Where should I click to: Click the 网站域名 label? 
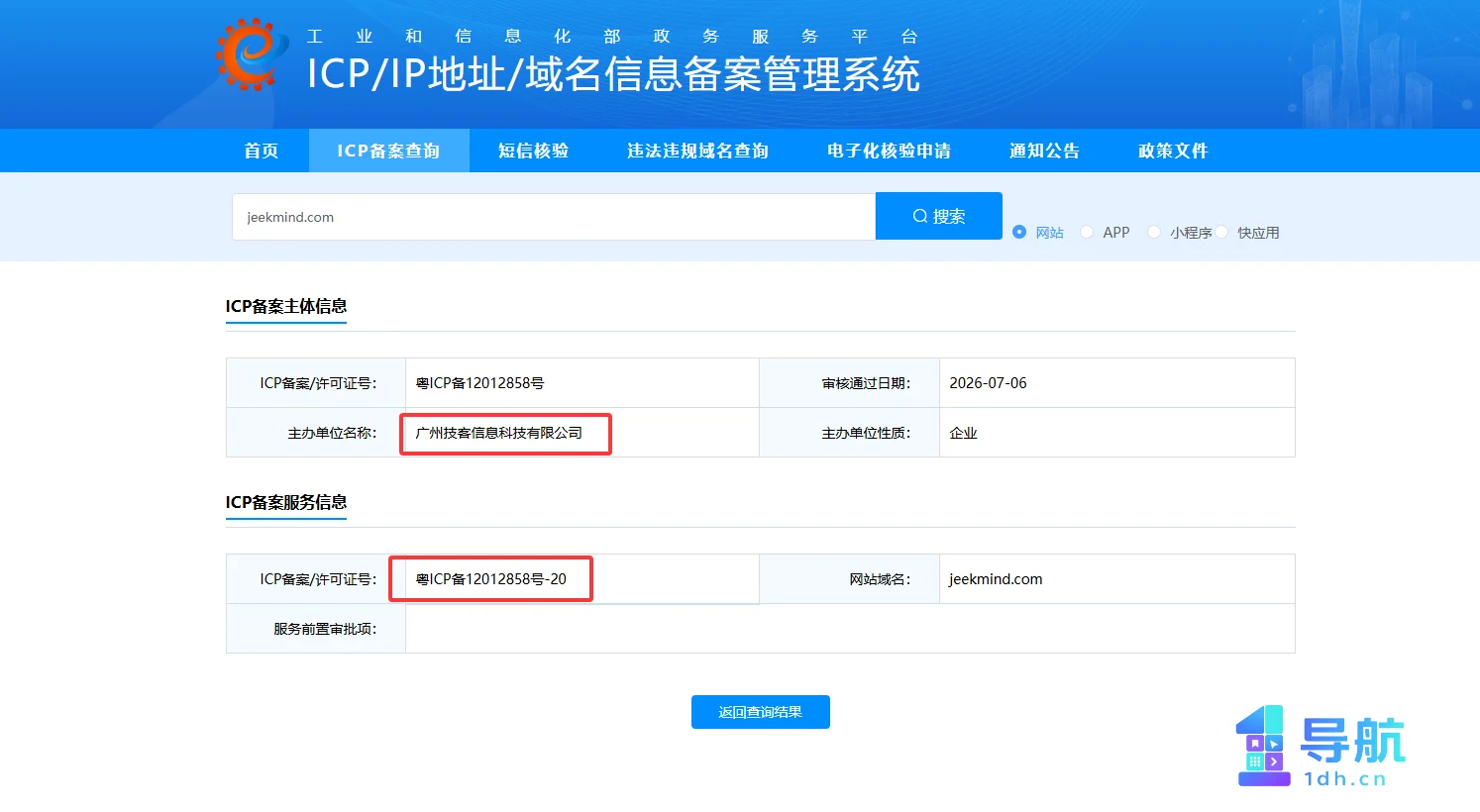[880, 579]
